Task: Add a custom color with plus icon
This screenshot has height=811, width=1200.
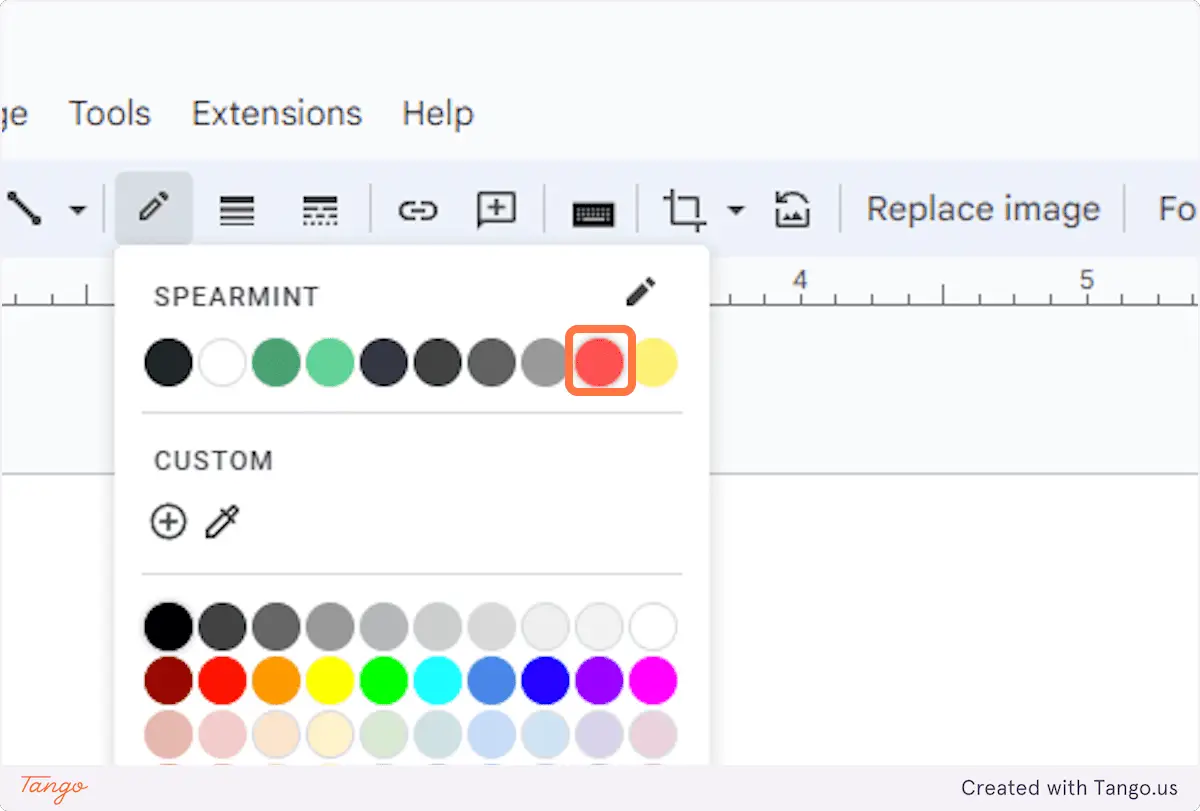Action: point(168,521)
